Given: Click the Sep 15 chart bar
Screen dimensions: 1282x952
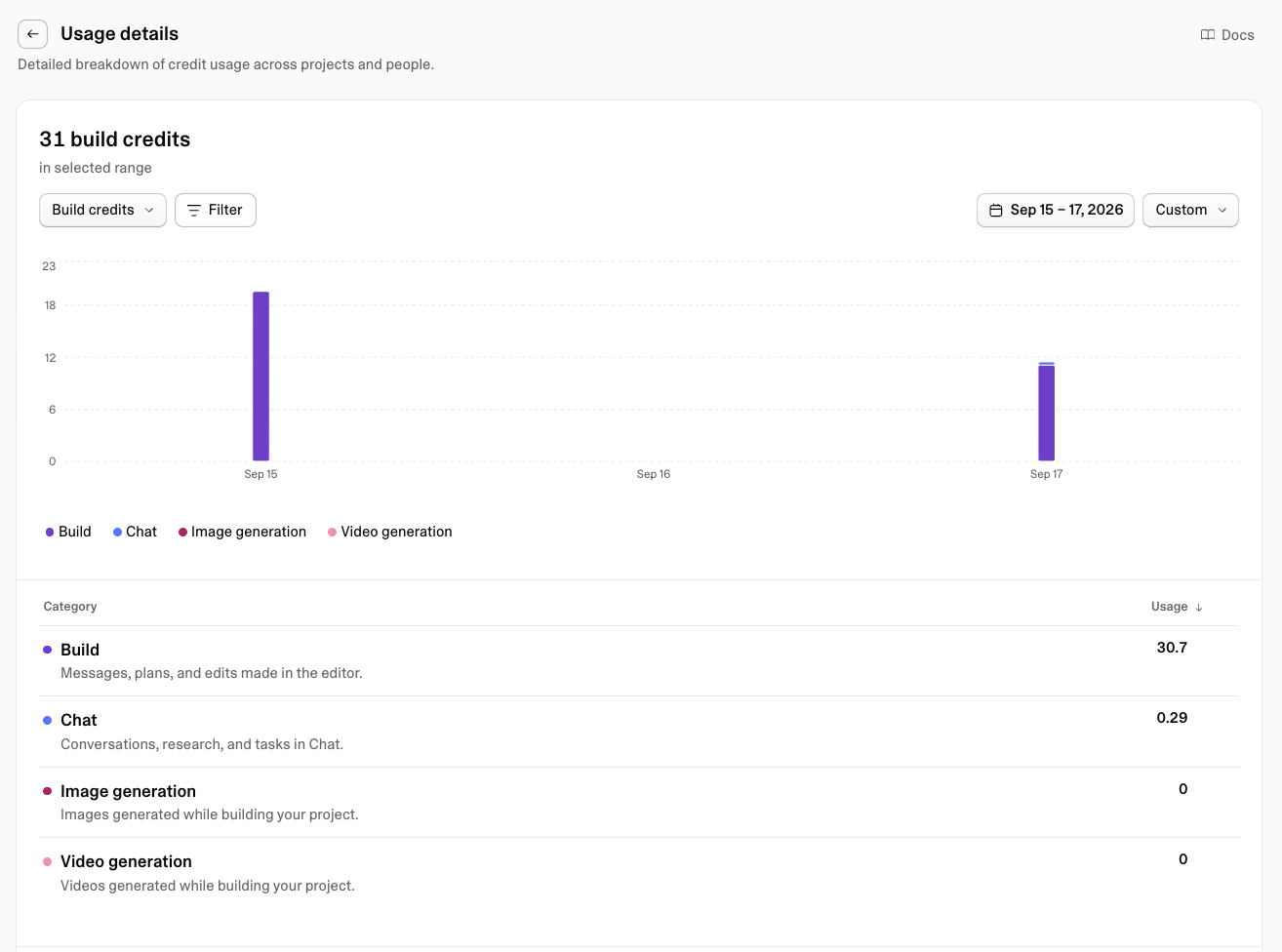Looking at the screenshot, I should (x=260, y=376).
